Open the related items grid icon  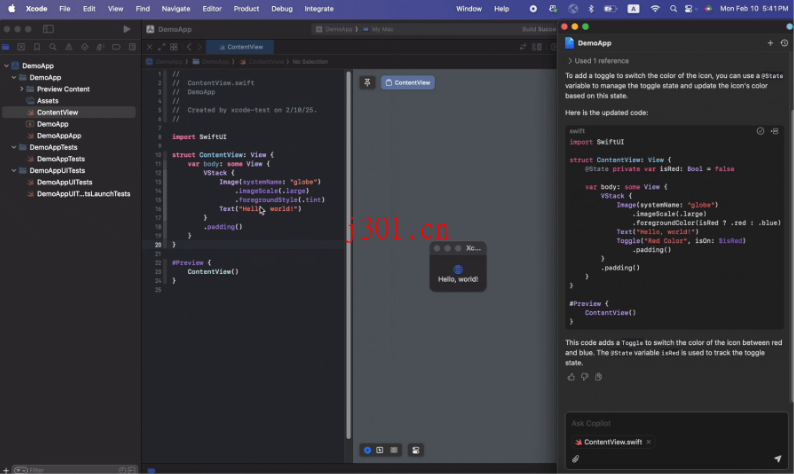click(x=174, y=47)
